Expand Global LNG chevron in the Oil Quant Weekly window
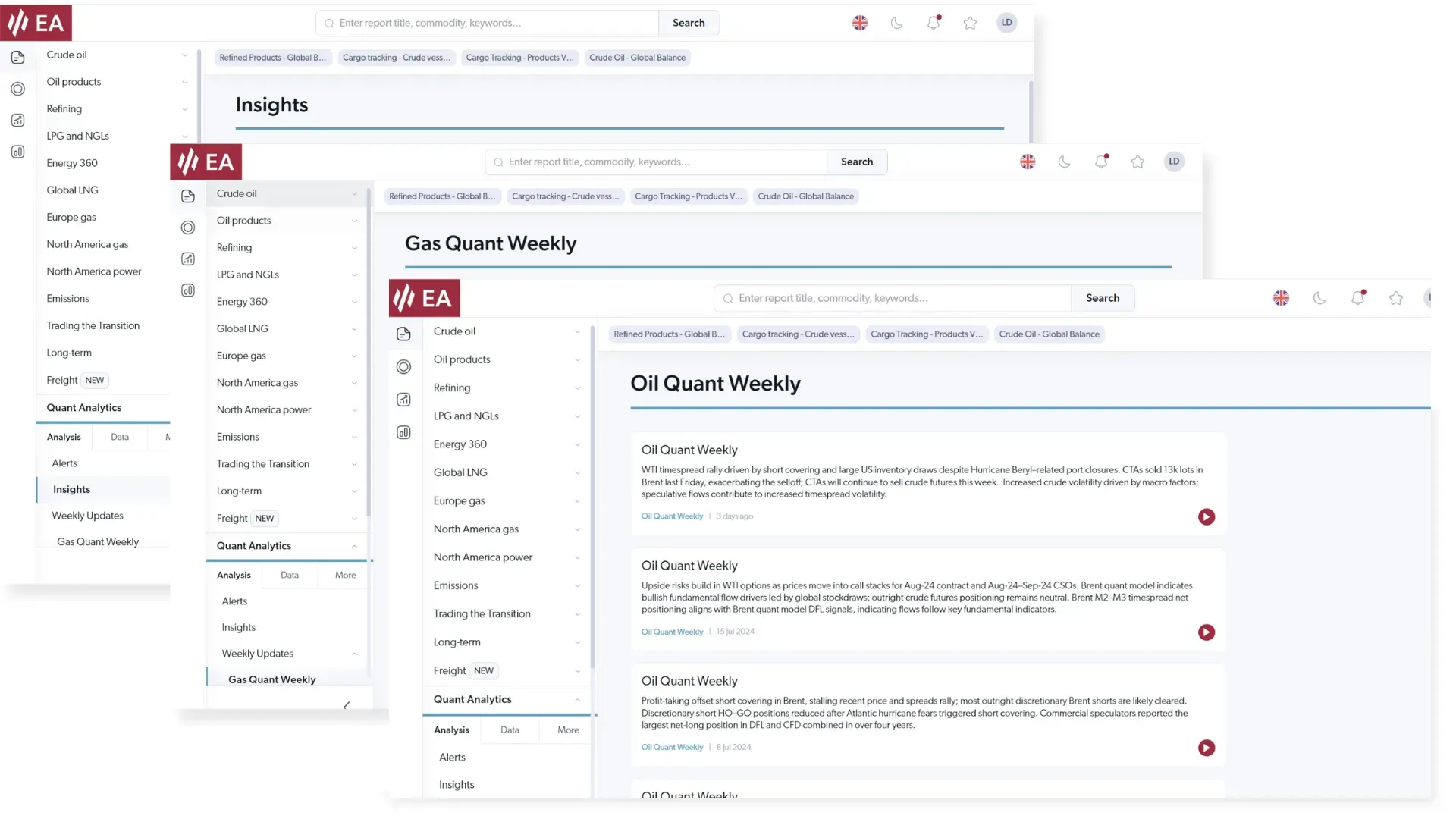The height and width of the screenshot is (819, 1456). [x=578, y=473]
